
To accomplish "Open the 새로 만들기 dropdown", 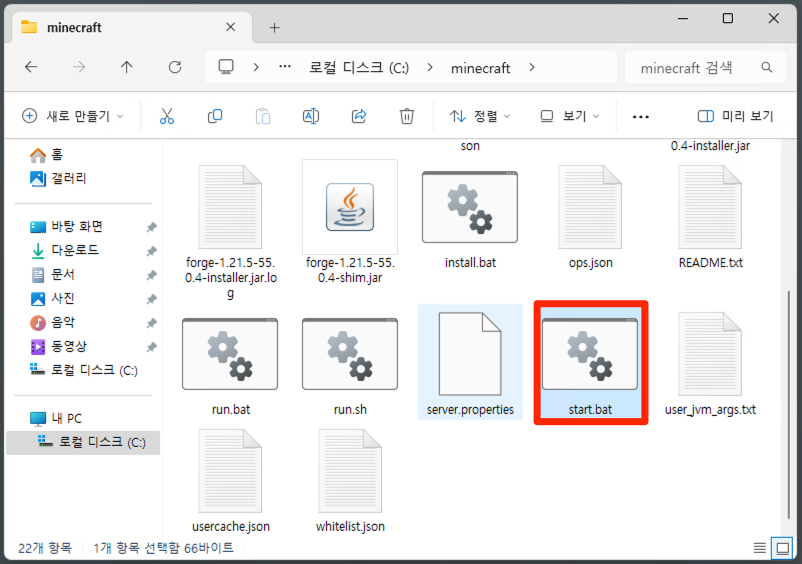I will (x=73, y=116).
